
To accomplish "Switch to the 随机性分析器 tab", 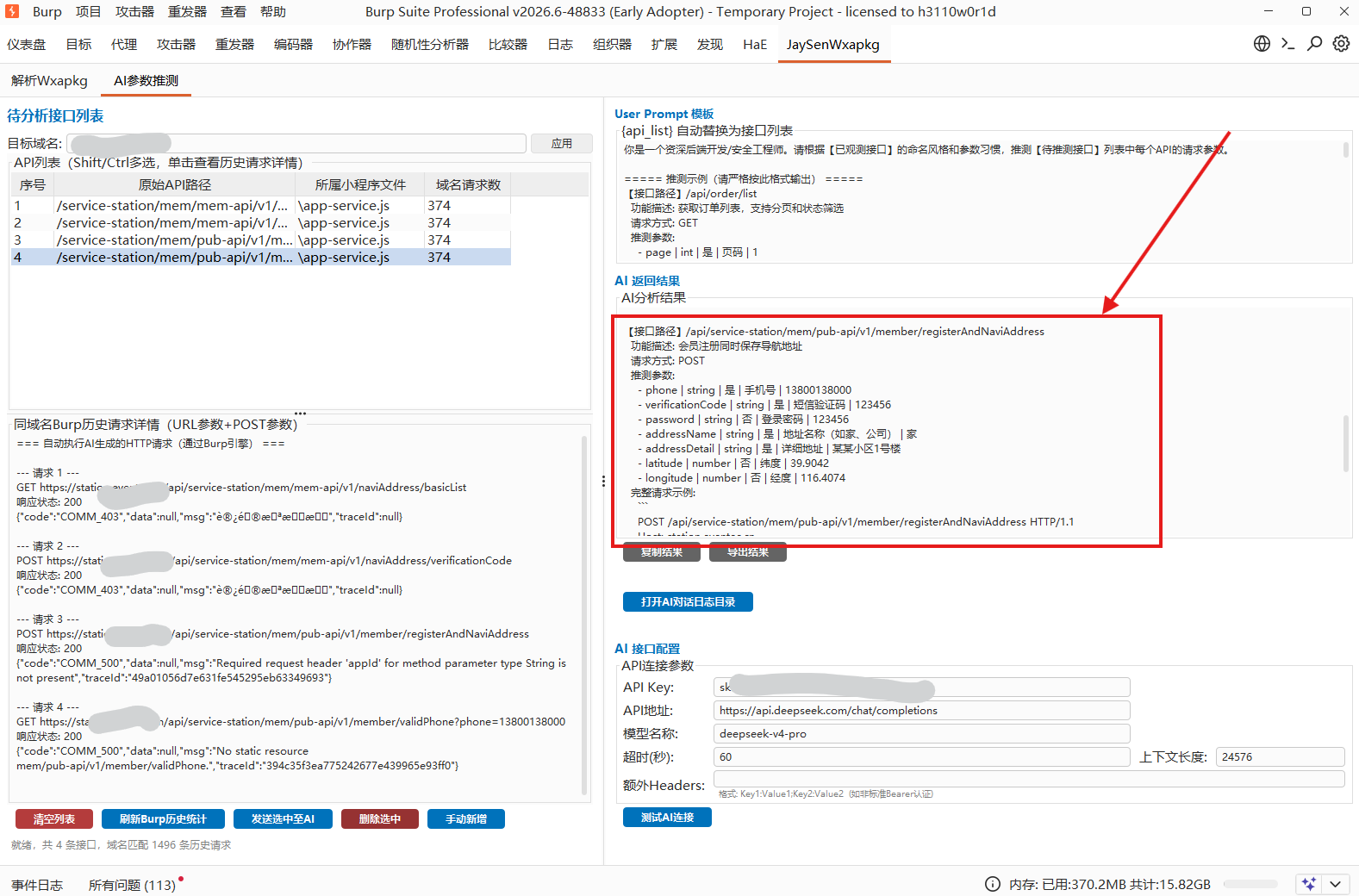I will pyautogui.click(x=430, y=45).
